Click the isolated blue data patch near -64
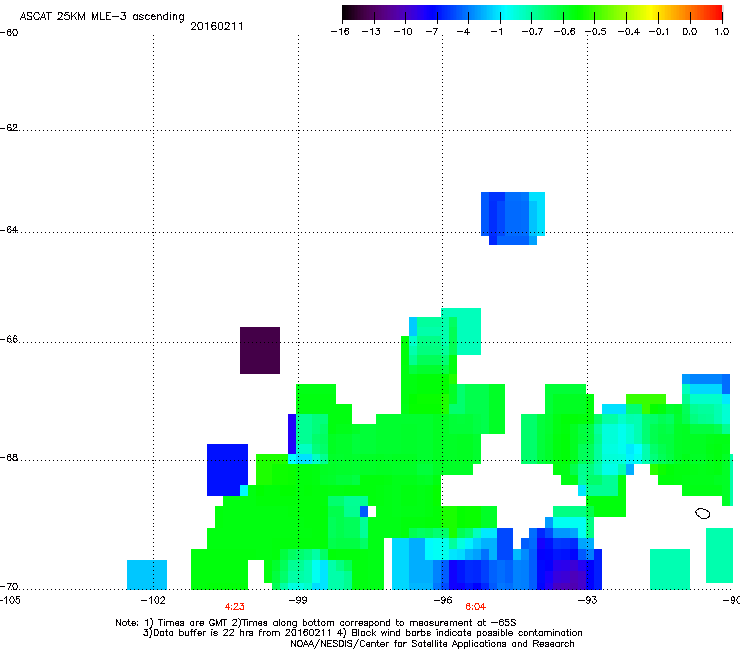The image size is (740, 650). pos(513,218)
